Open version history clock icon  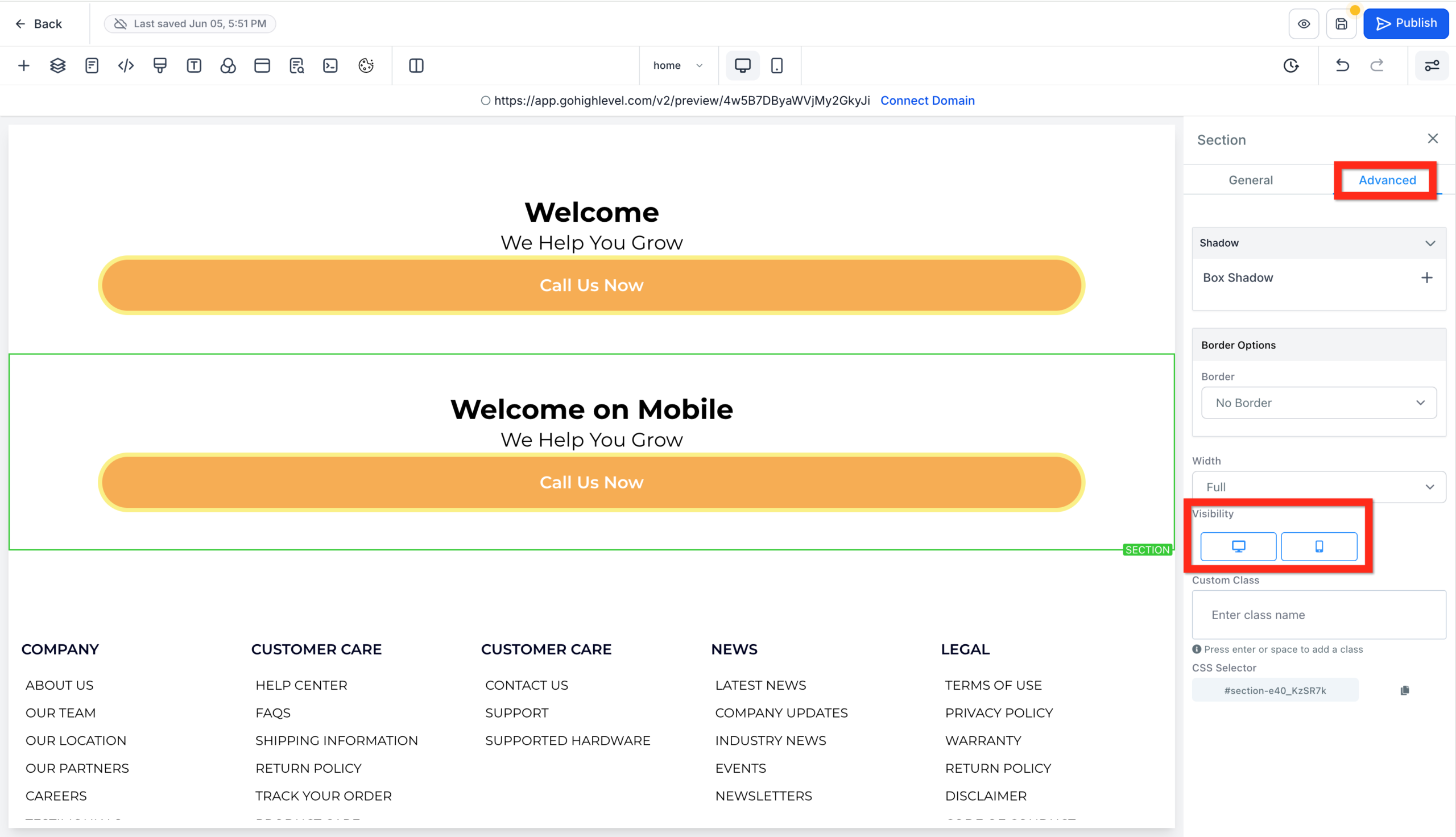(x=1291, y=65)
